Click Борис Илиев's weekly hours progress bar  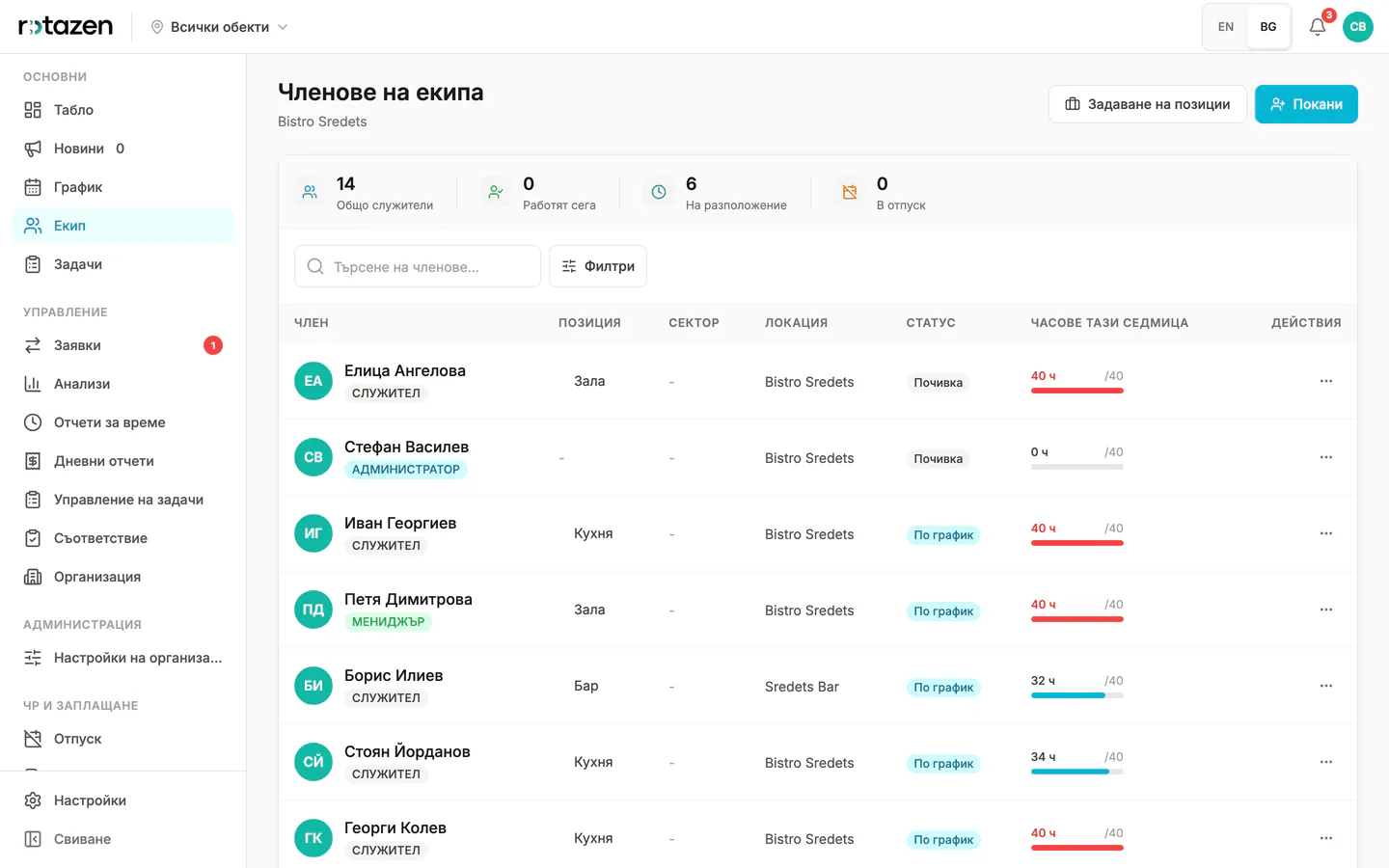click(1077, 695)
